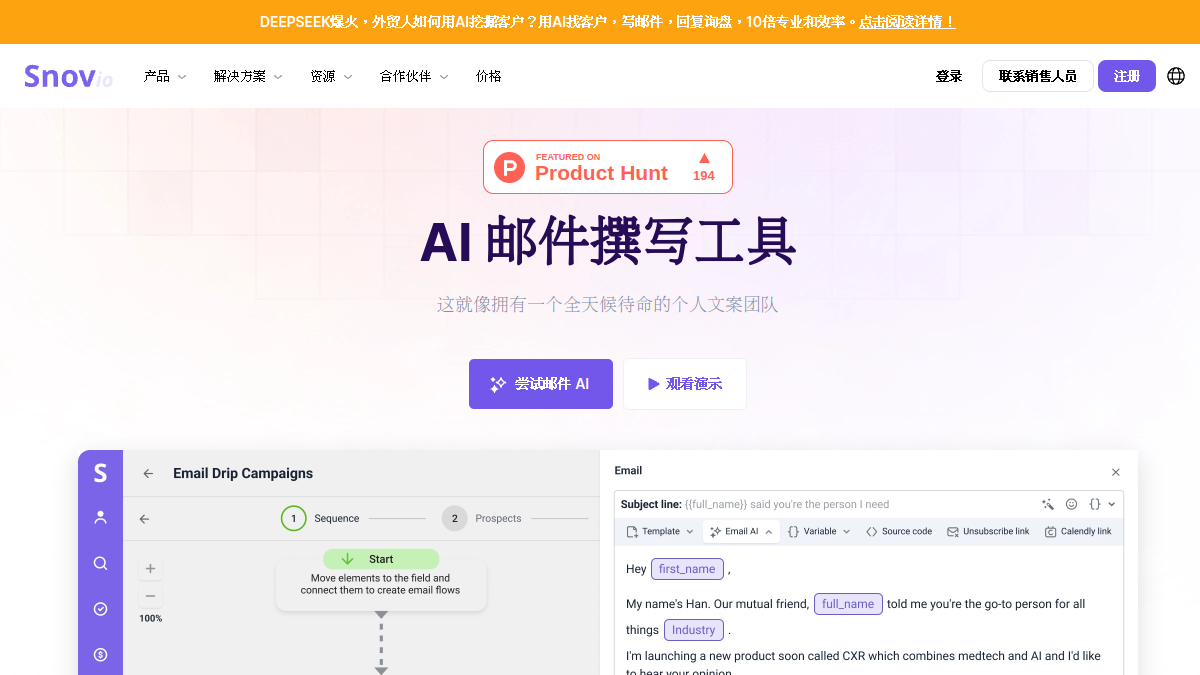Select the Sequence step 1
1200x675 pixels.
tap(320, 519)
